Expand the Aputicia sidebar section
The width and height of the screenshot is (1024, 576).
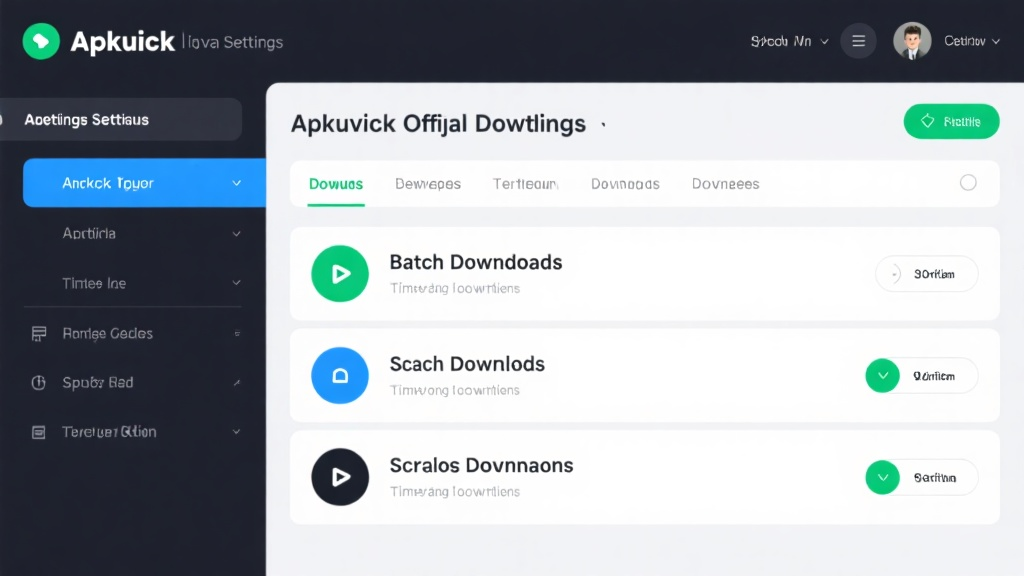click(x=237, y=233)
